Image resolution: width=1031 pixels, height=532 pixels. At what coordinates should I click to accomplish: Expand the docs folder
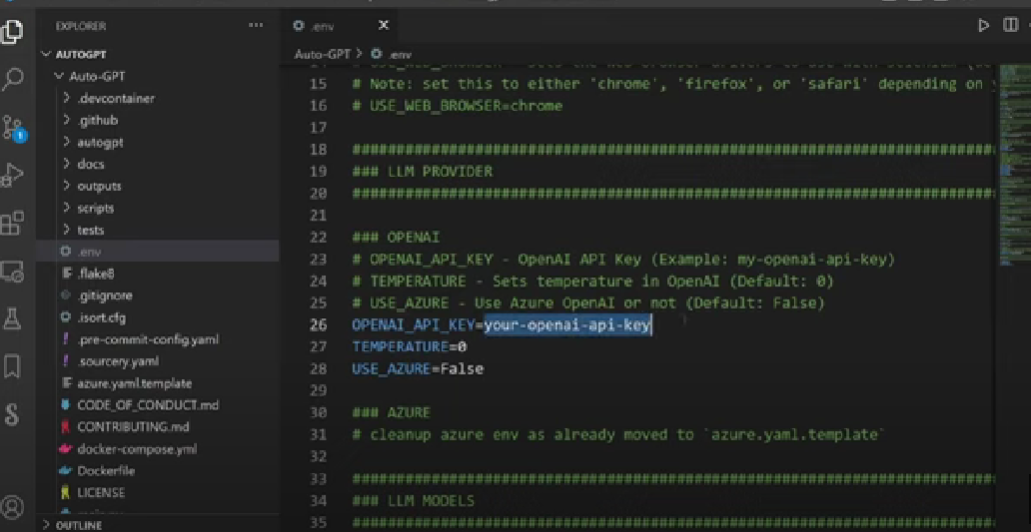point(91,164)
